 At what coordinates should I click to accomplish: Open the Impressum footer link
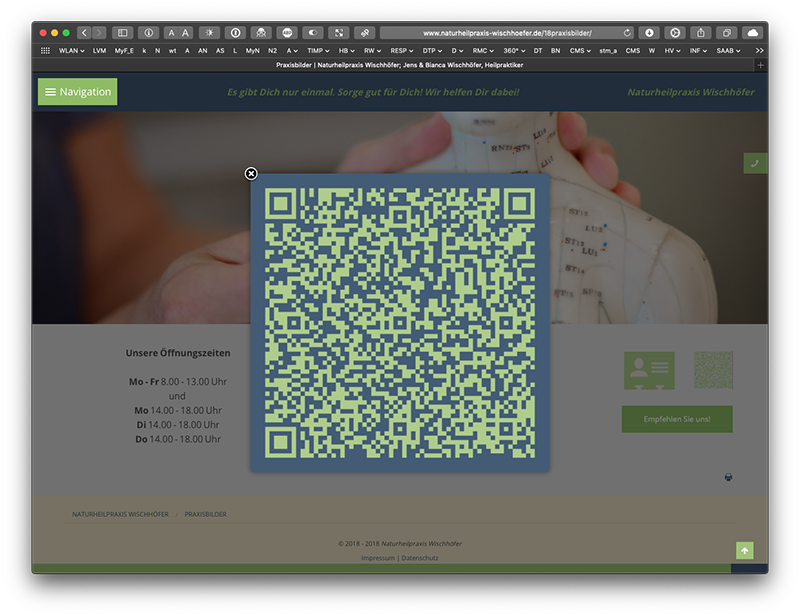[378, 557]
